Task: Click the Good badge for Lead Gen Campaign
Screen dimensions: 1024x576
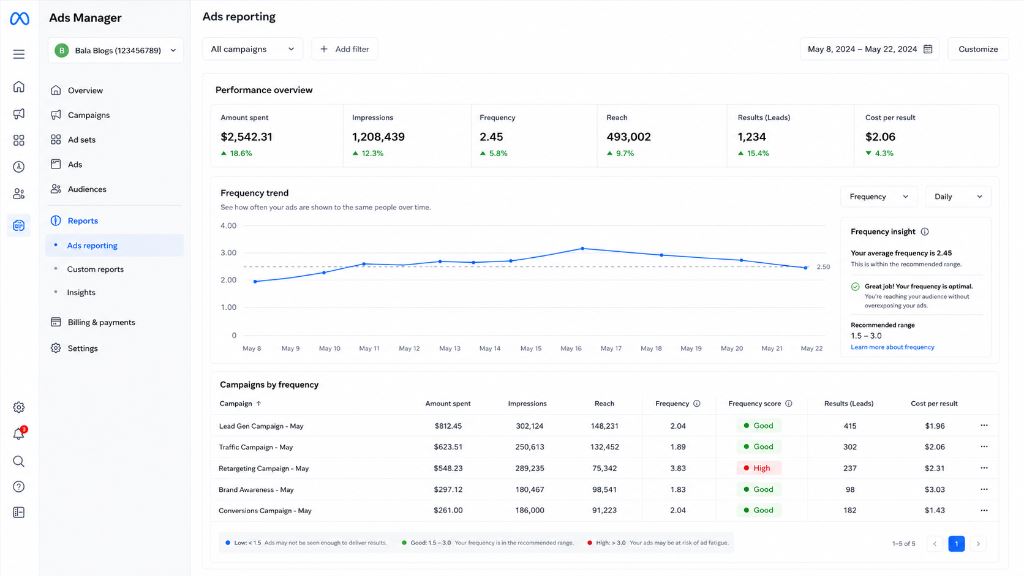Action: click(758, 426)
